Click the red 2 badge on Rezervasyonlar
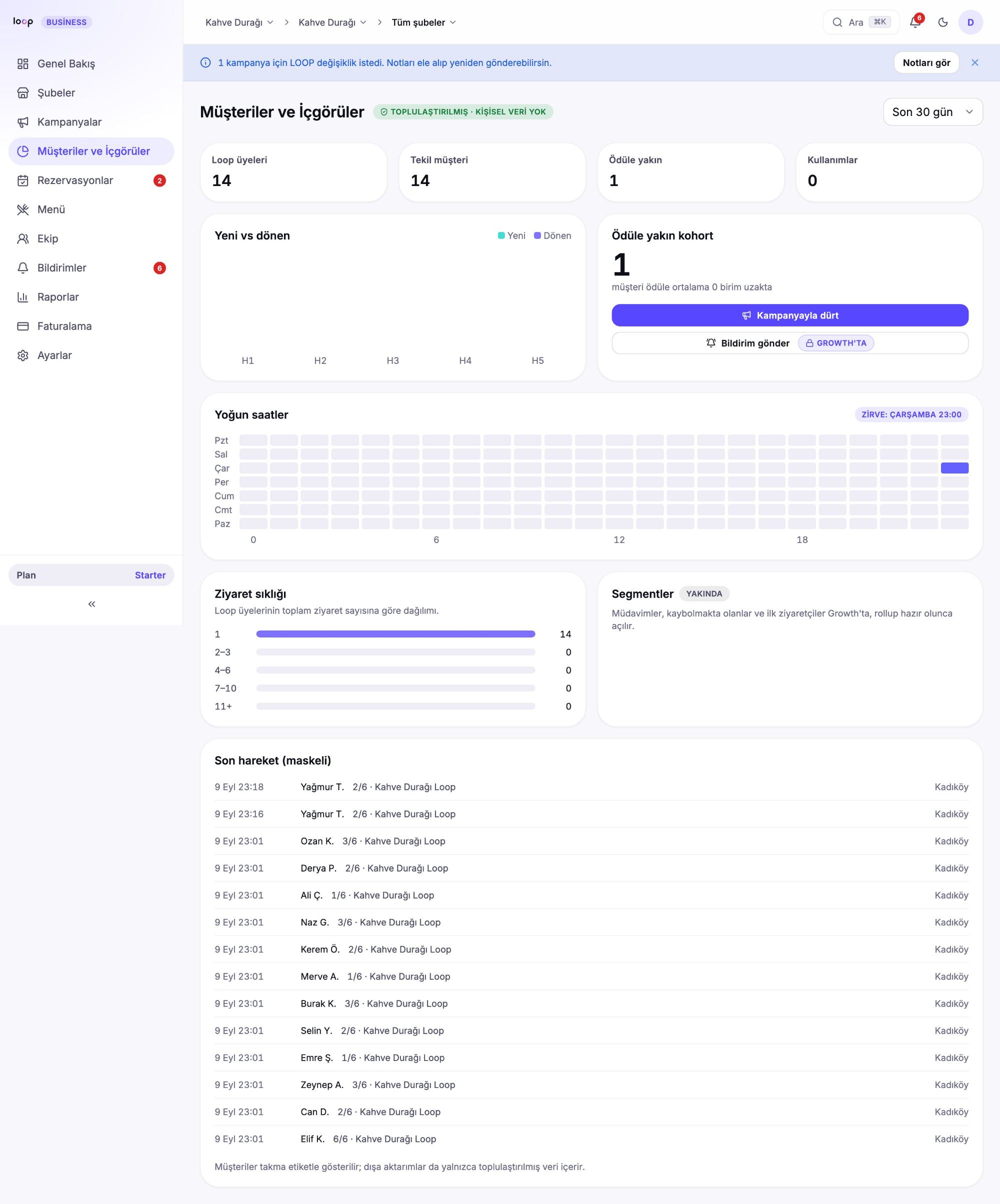The image size is (1000, 1204). (x=160, y=180)
